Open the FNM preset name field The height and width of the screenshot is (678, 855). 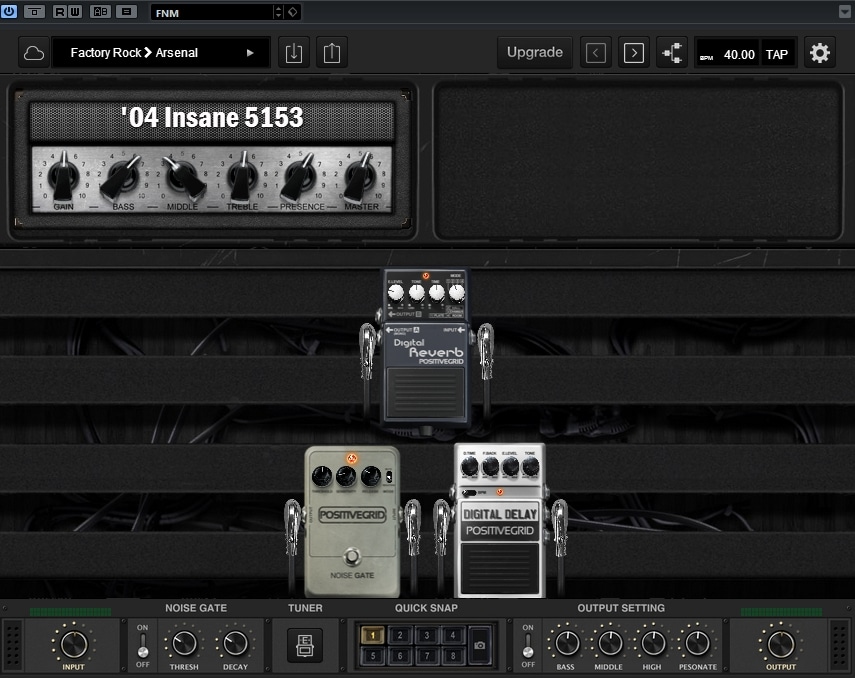[x=212, y=13]
